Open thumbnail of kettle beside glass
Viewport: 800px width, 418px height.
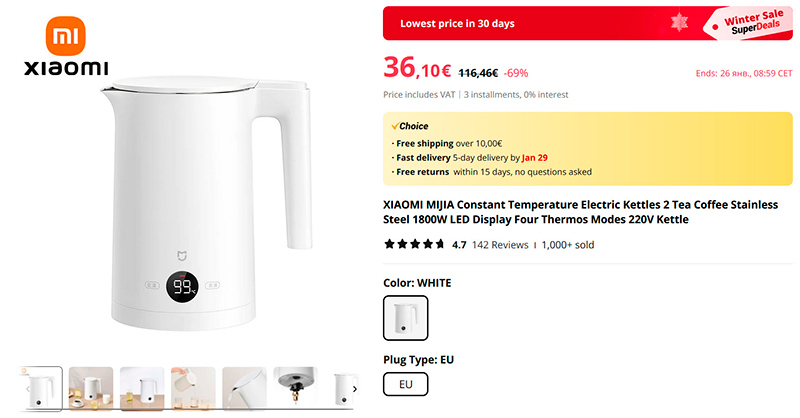pyautogui.click(x=142, y=389)
